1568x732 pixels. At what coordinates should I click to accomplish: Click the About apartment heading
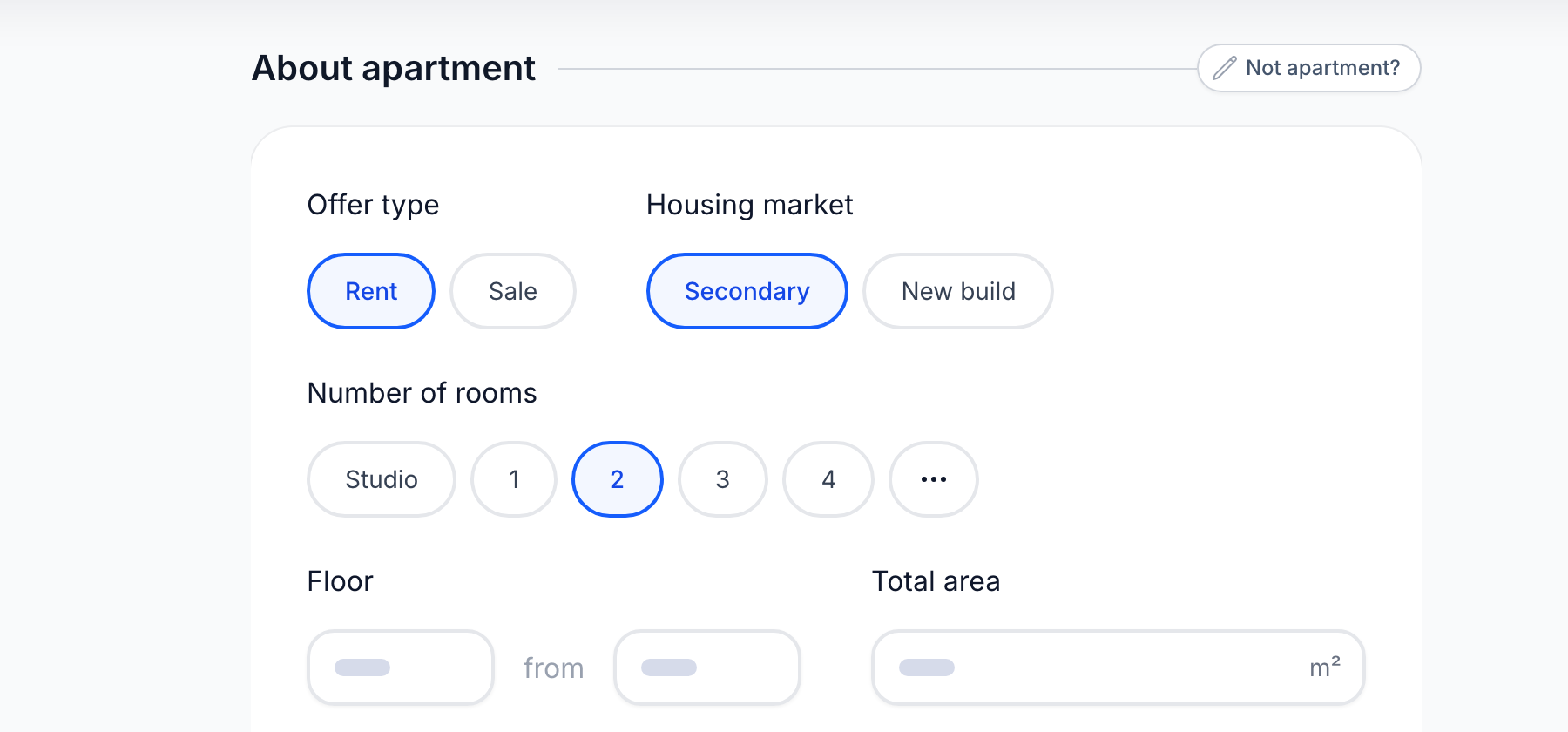[x=394, y=68]
